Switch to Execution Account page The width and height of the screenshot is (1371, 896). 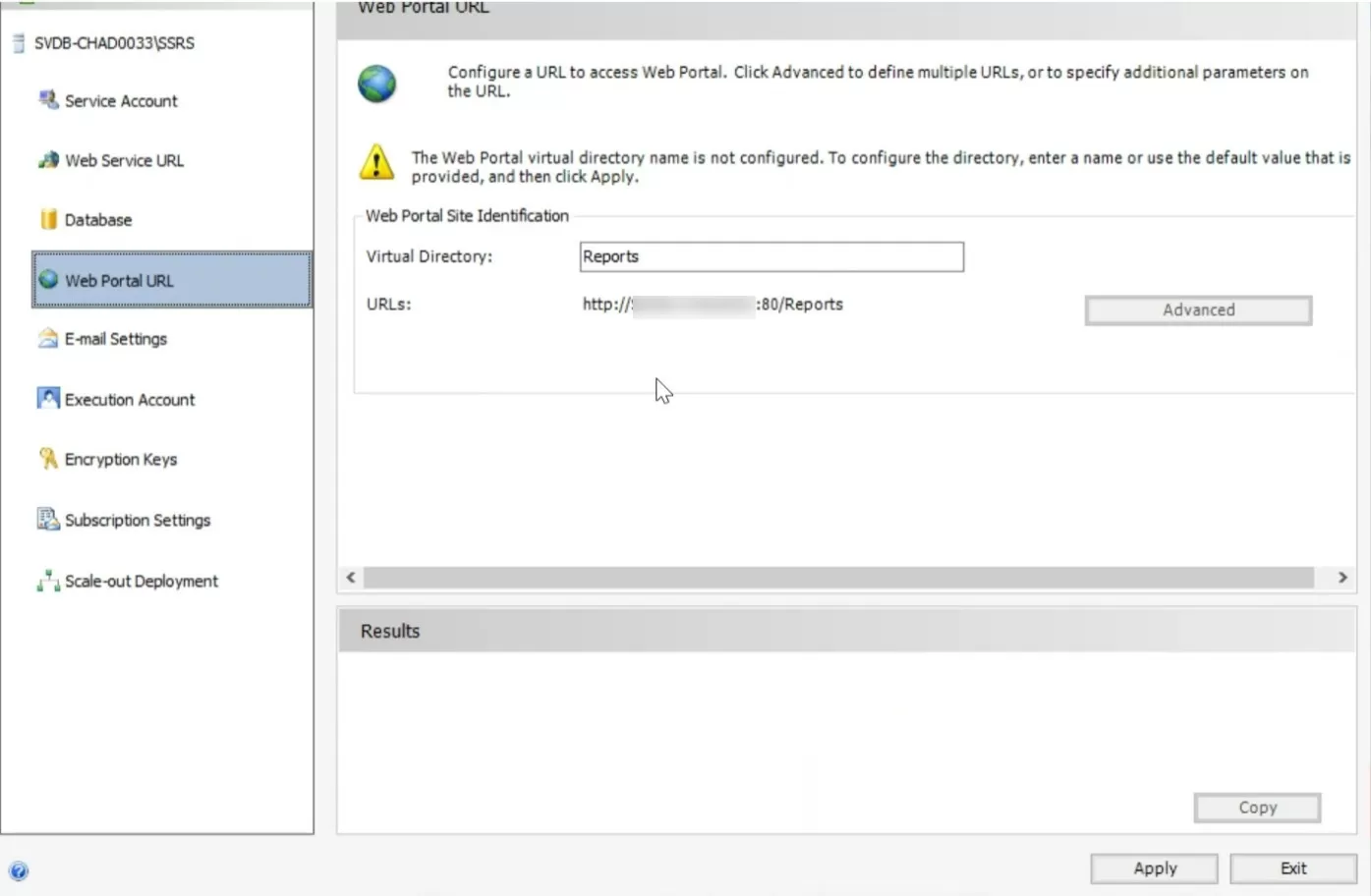[129, 400]
